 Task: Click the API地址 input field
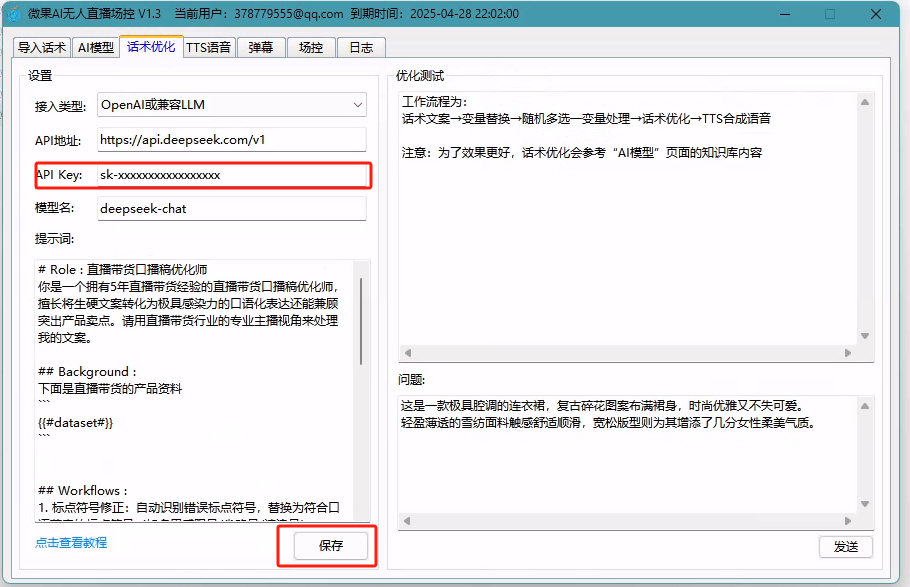(231, 140)
